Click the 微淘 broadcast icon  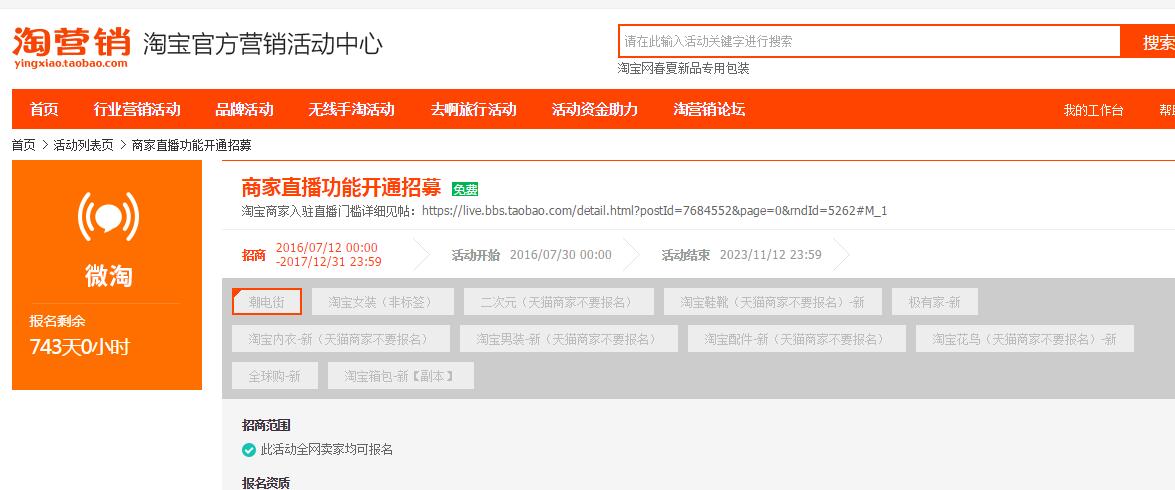coord(109,217)
